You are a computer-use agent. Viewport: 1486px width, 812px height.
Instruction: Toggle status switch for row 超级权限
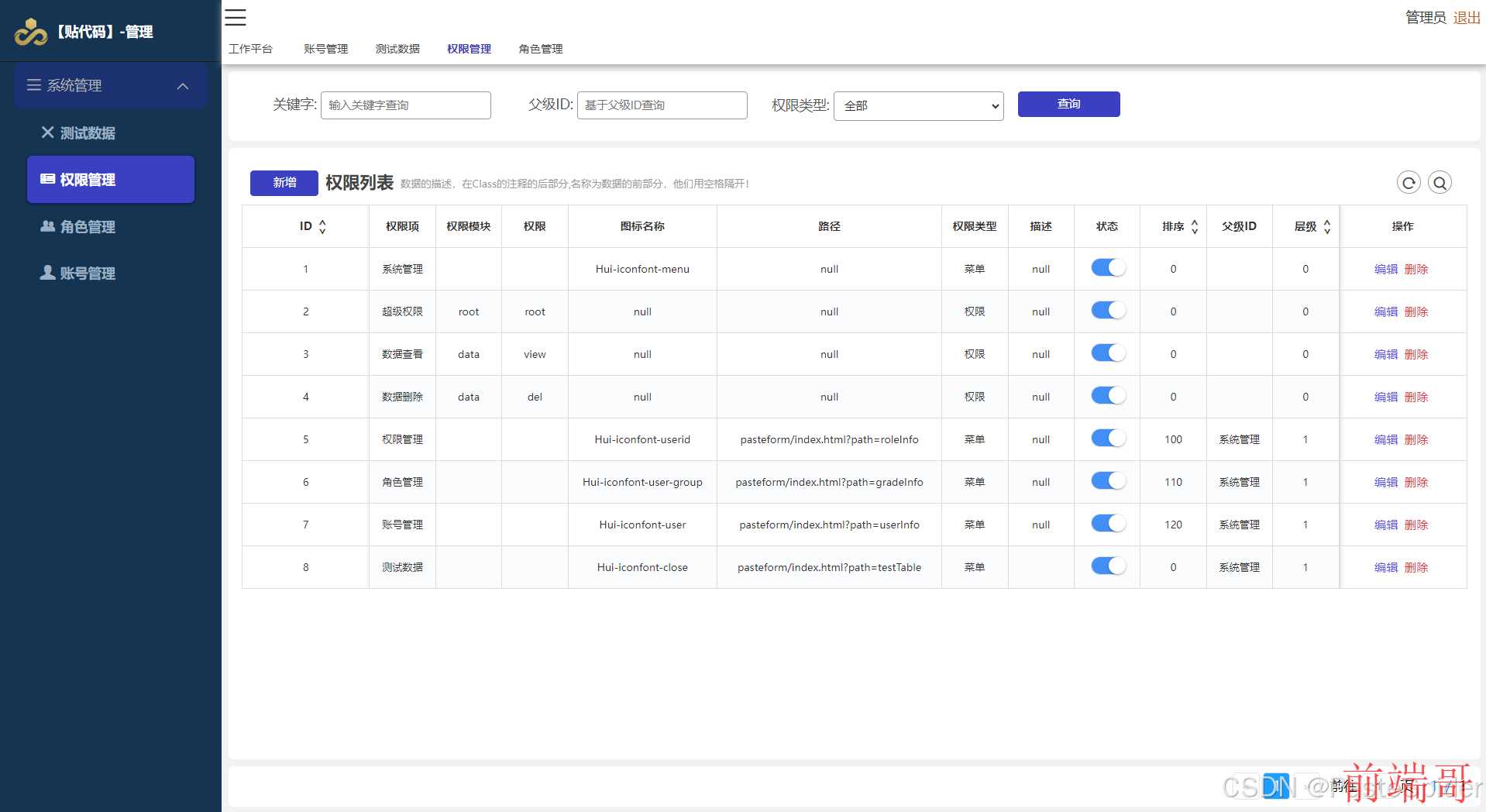(1108, 310)
